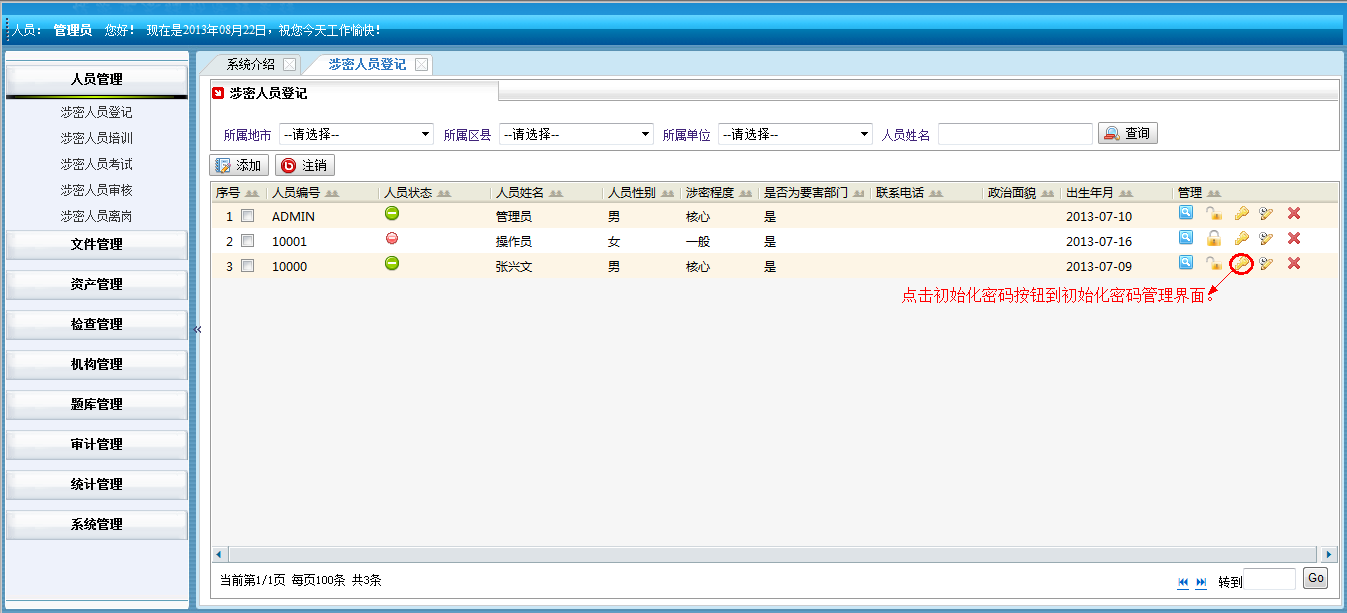Edit the ADMIN record with pencil icon
The height and width of the screenshot is (613, 1347).
click(1266, 213)
